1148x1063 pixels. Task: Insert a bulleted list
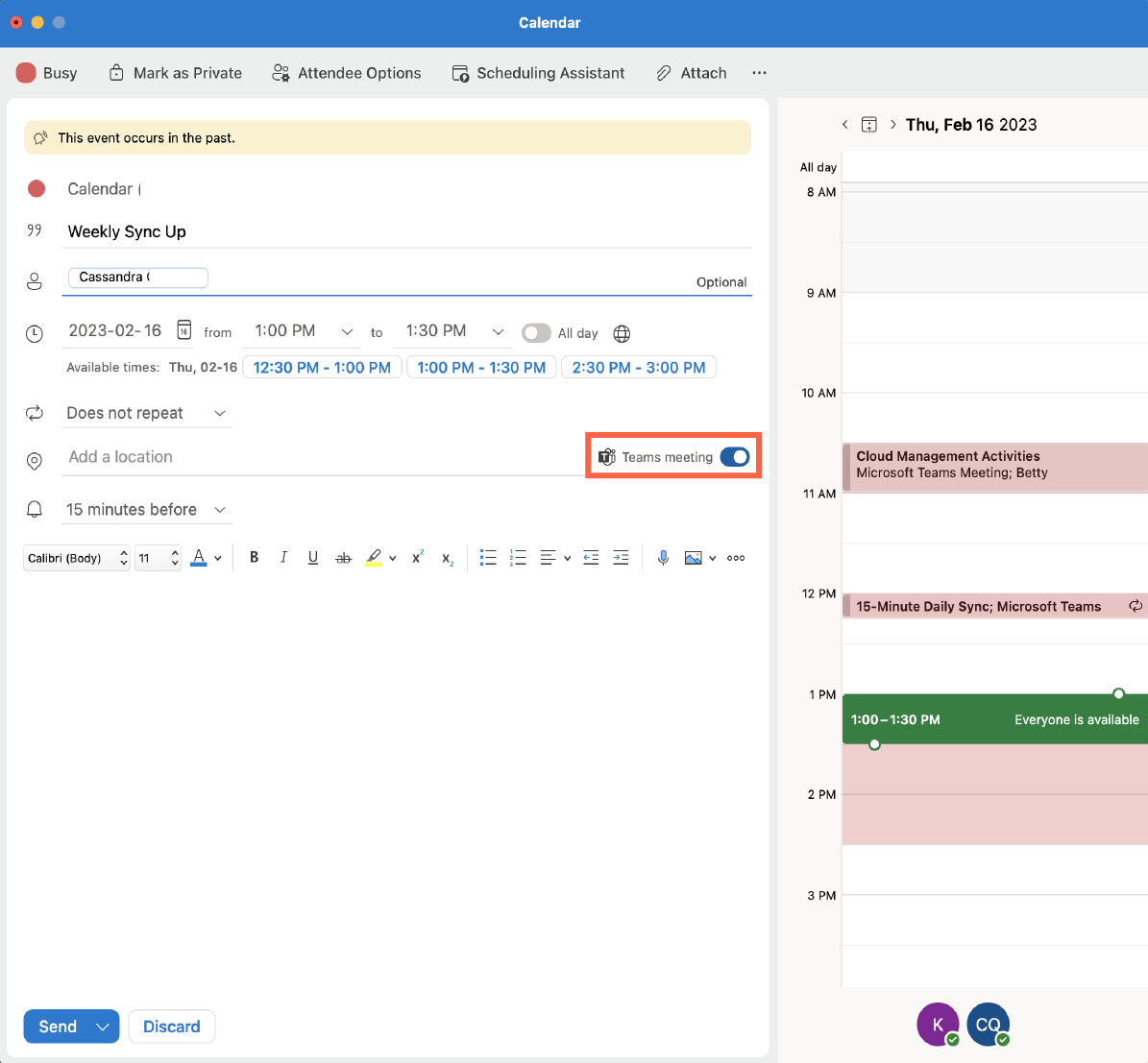pyautogui.click(x=488, y=558)
